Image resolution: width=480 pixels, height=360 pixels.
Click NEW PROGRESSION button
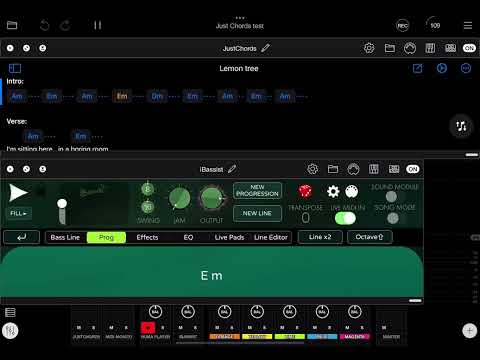pos(257,191)
